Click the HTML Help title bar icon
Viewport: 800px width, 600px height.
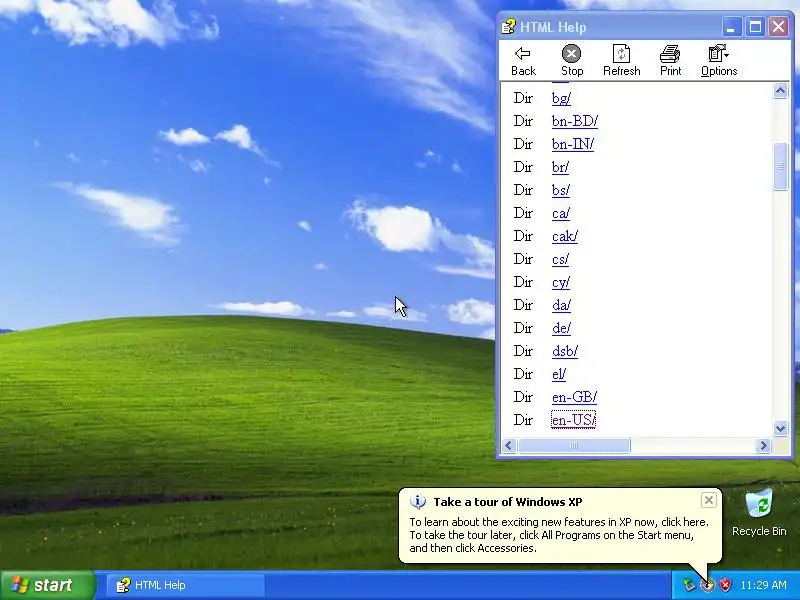coord(508,27)
